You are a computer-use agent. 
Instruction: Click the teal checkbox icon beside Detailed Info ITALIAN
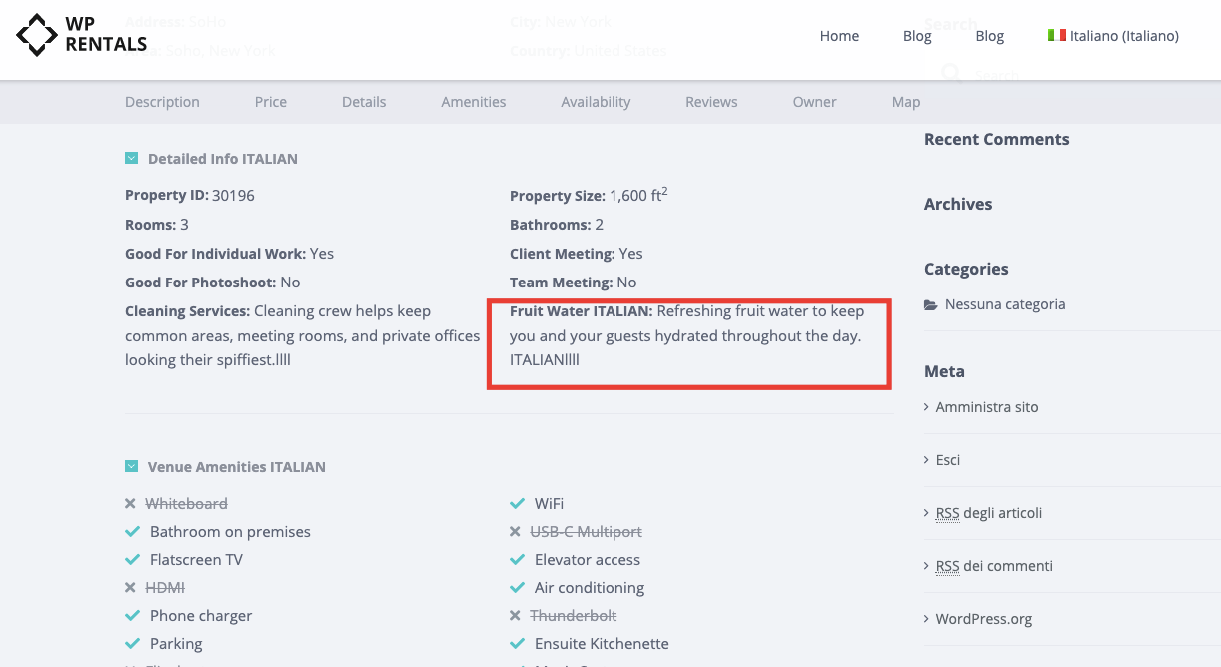tap(132, 157)
